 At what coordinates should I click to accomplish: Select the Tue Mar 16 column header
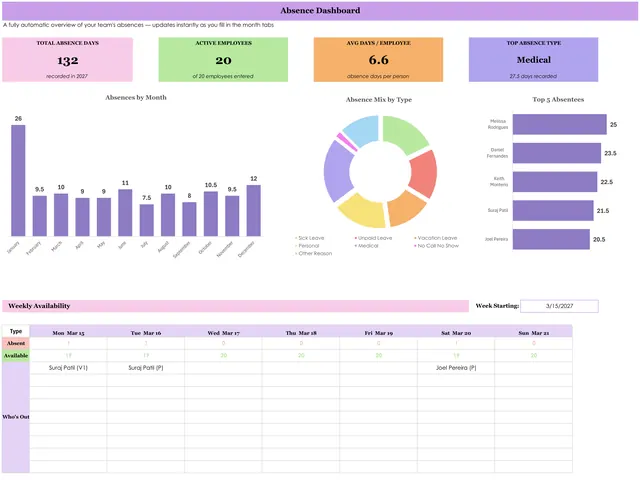(x=146, y=333)
